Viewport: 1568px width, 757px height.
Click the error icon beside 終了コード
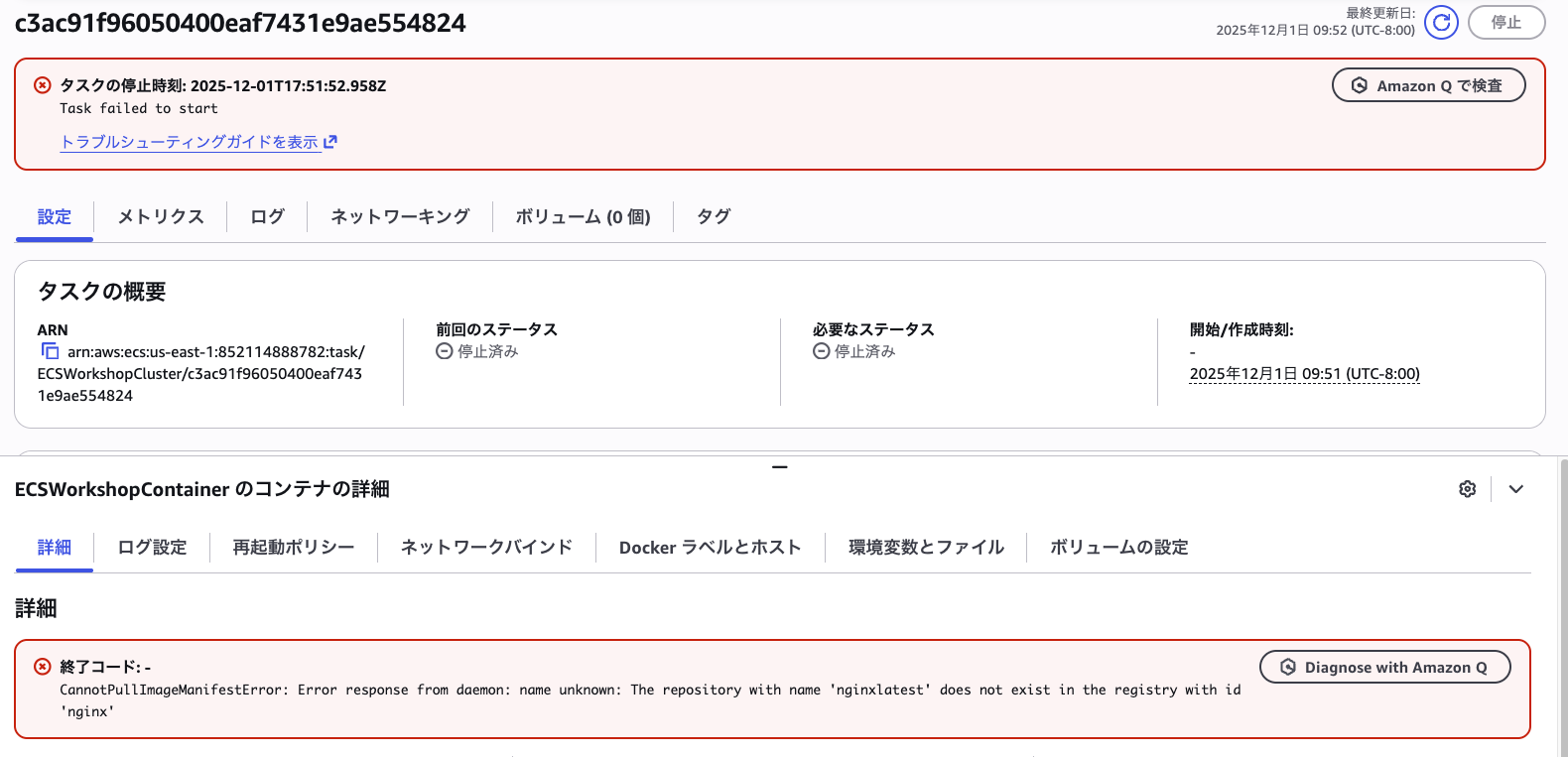pos(43,667)
